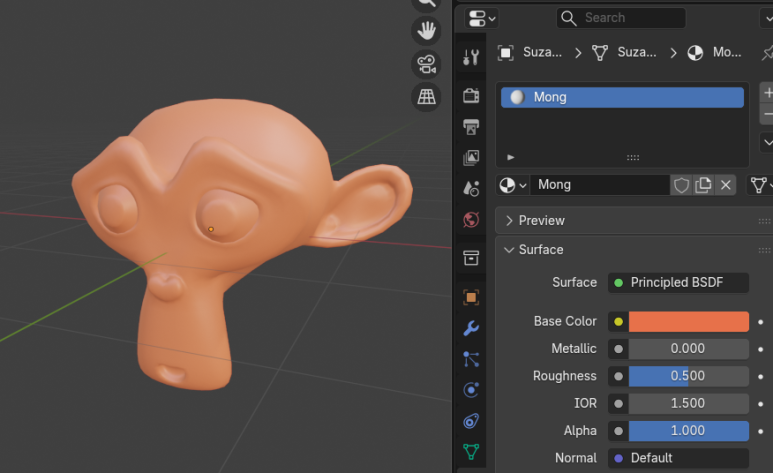Screen dimensions: 773x473
Task: Click the IOR 1.500 value field
Action: [689, 403]
